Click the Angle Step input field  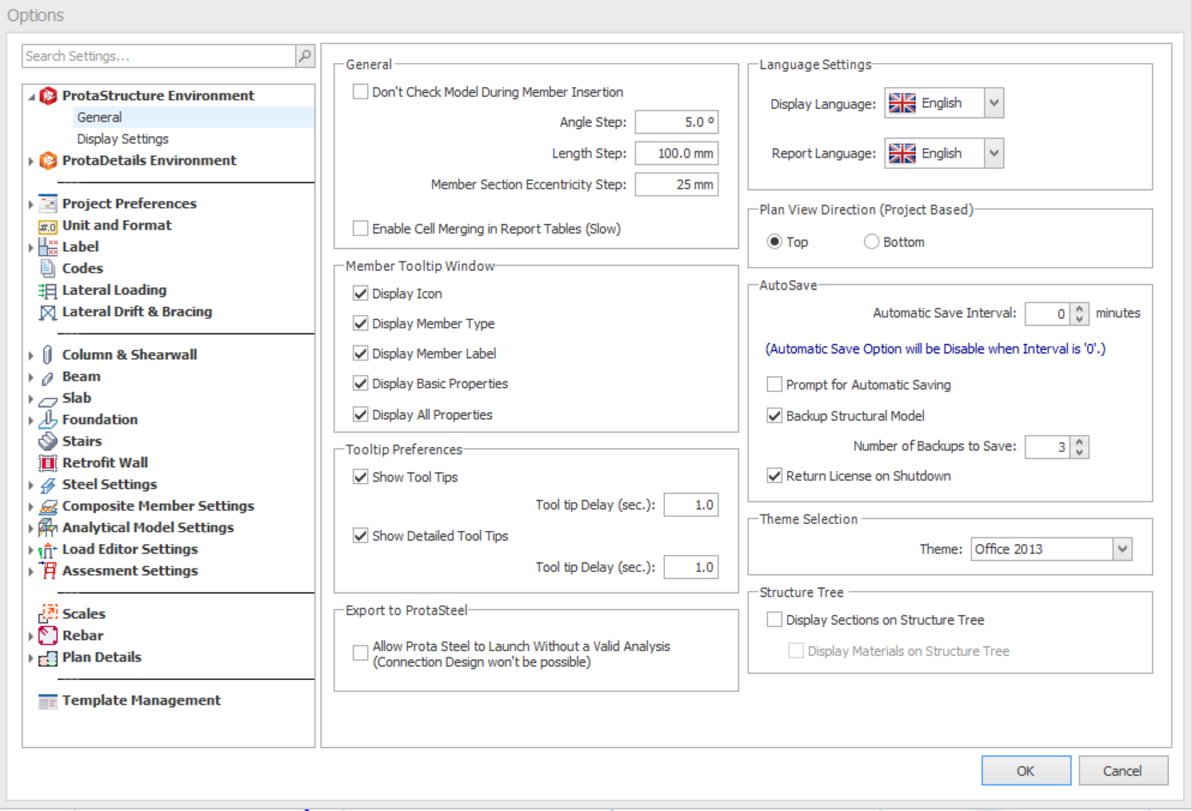(676, 123)
